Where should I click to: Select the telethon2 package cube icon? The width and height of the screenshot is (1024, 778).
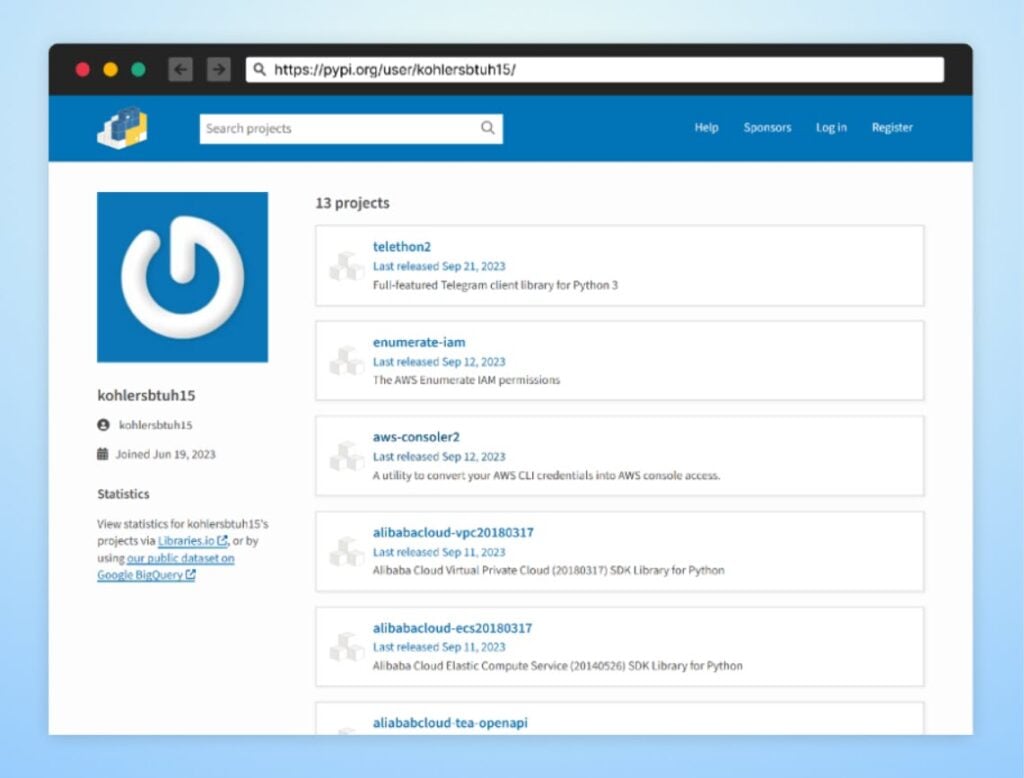[x=346, y=266]
